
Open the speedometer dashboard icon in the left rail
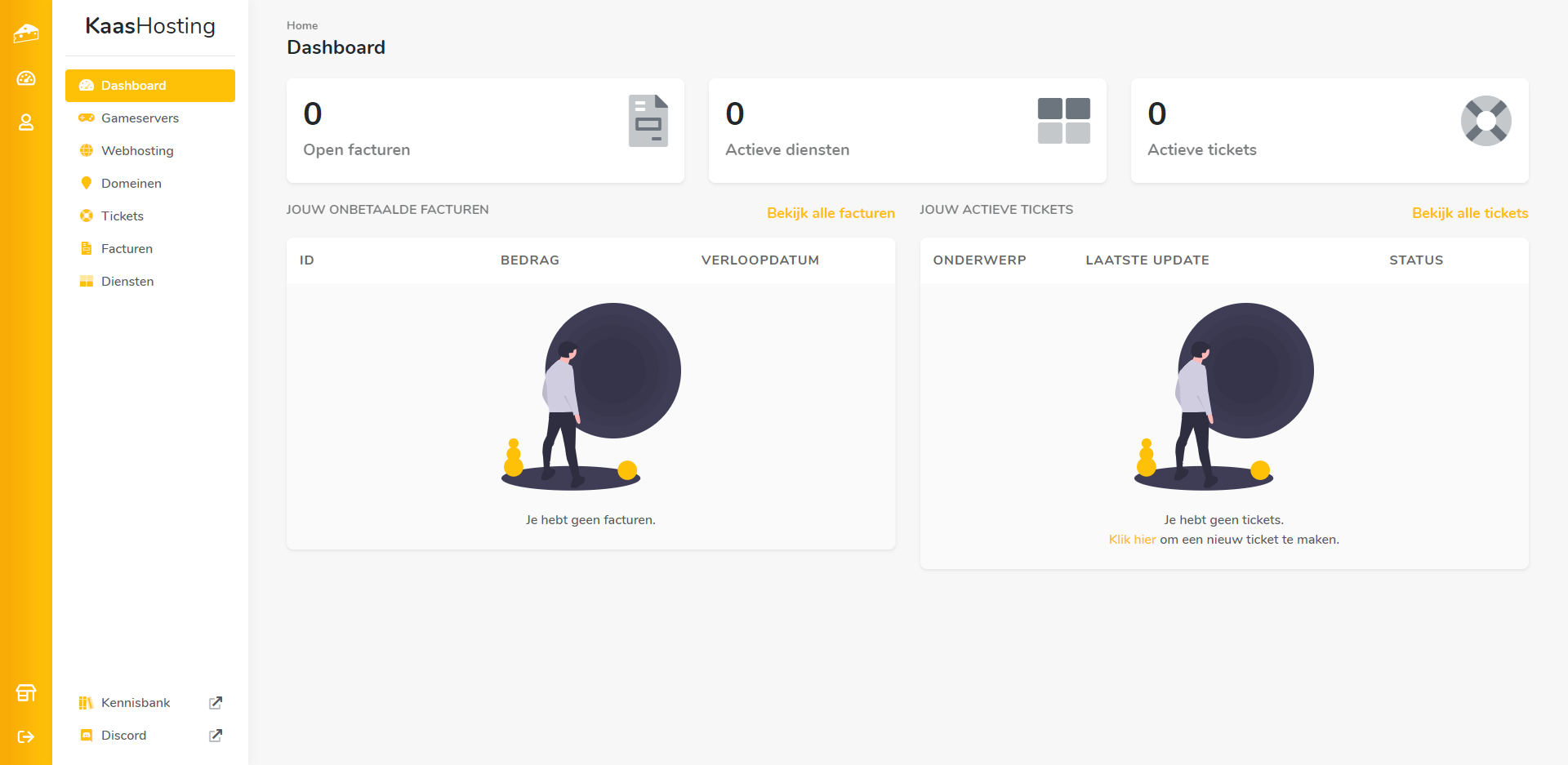pos(26,78)
